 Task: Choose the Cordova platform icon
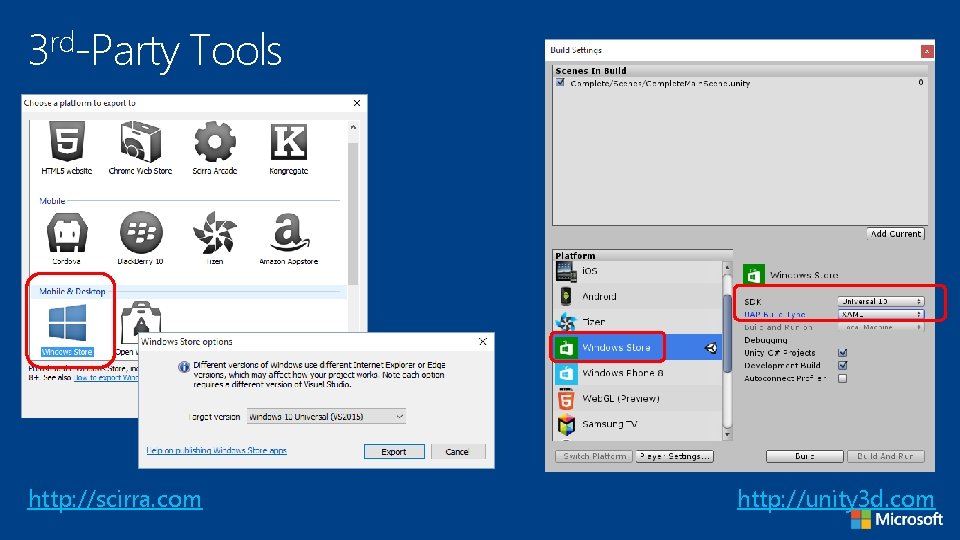tap(67, 233)
